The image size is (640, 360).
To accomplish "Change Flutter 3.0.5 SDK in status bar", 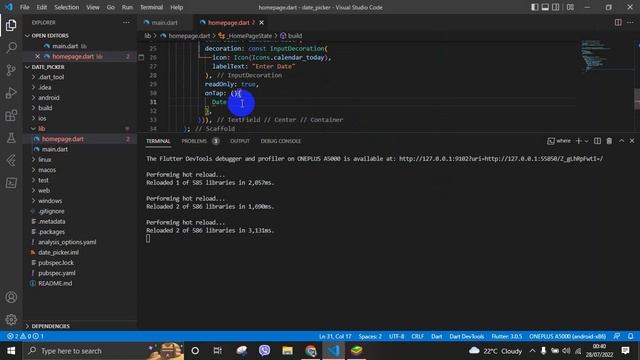I will point(507,336).
